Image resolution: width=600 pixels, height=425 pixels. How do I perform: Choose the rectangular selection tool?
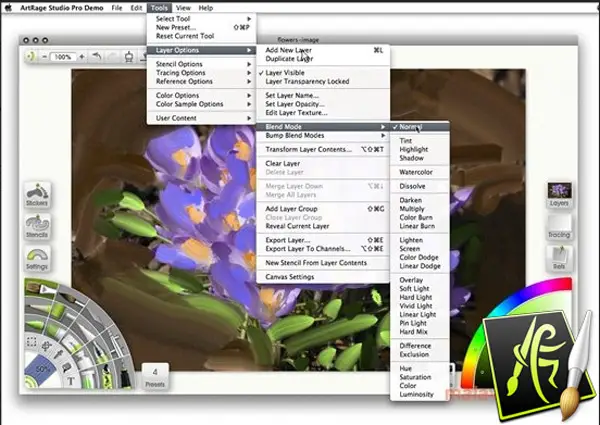32,341
